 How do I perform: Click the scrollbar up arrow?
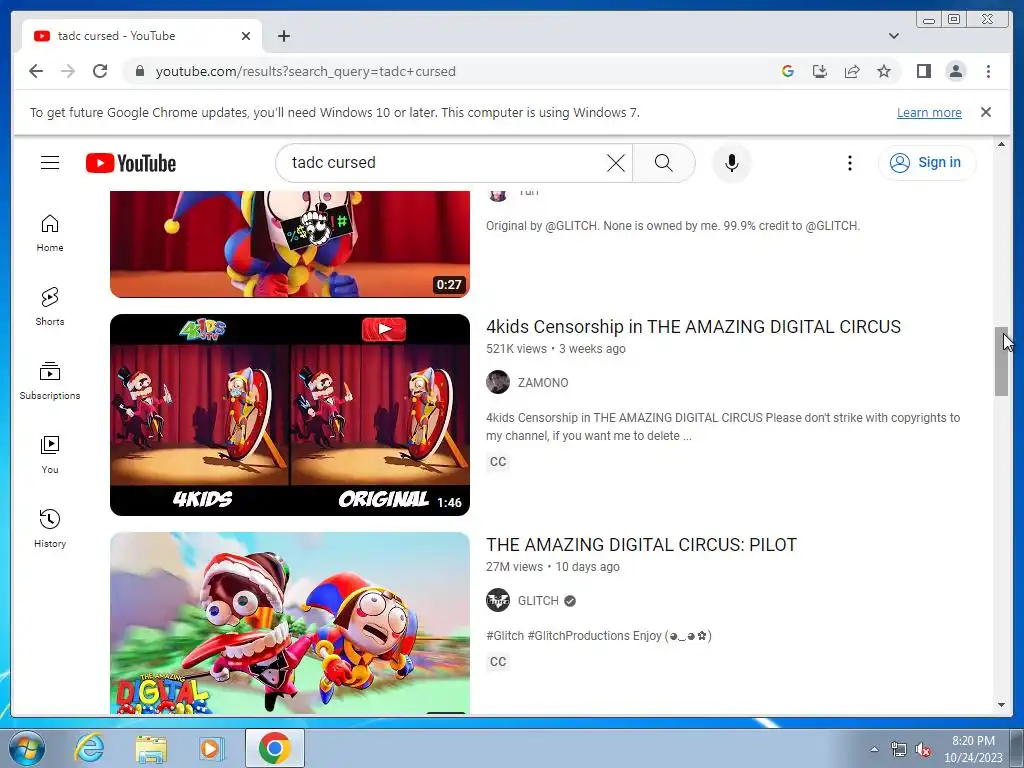click(x=1001, y=144)
